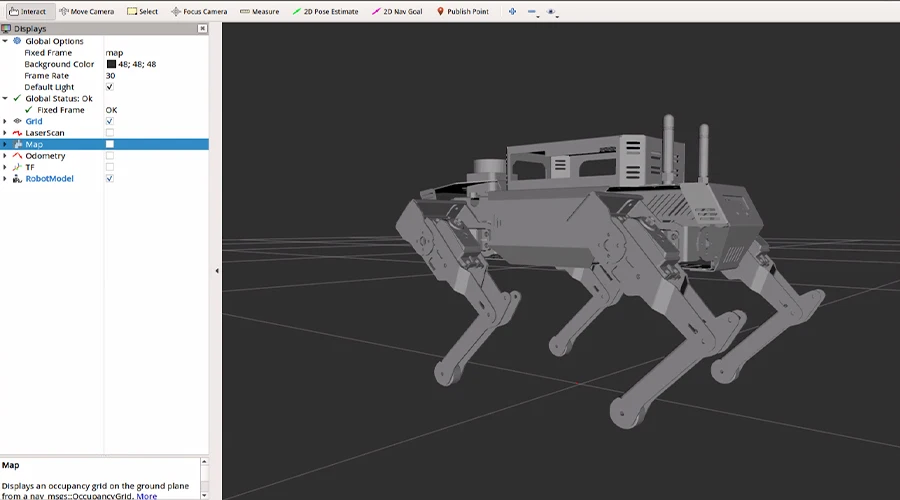
Task: Click the RobotModel display icon
Action: (x=17, y=179)
